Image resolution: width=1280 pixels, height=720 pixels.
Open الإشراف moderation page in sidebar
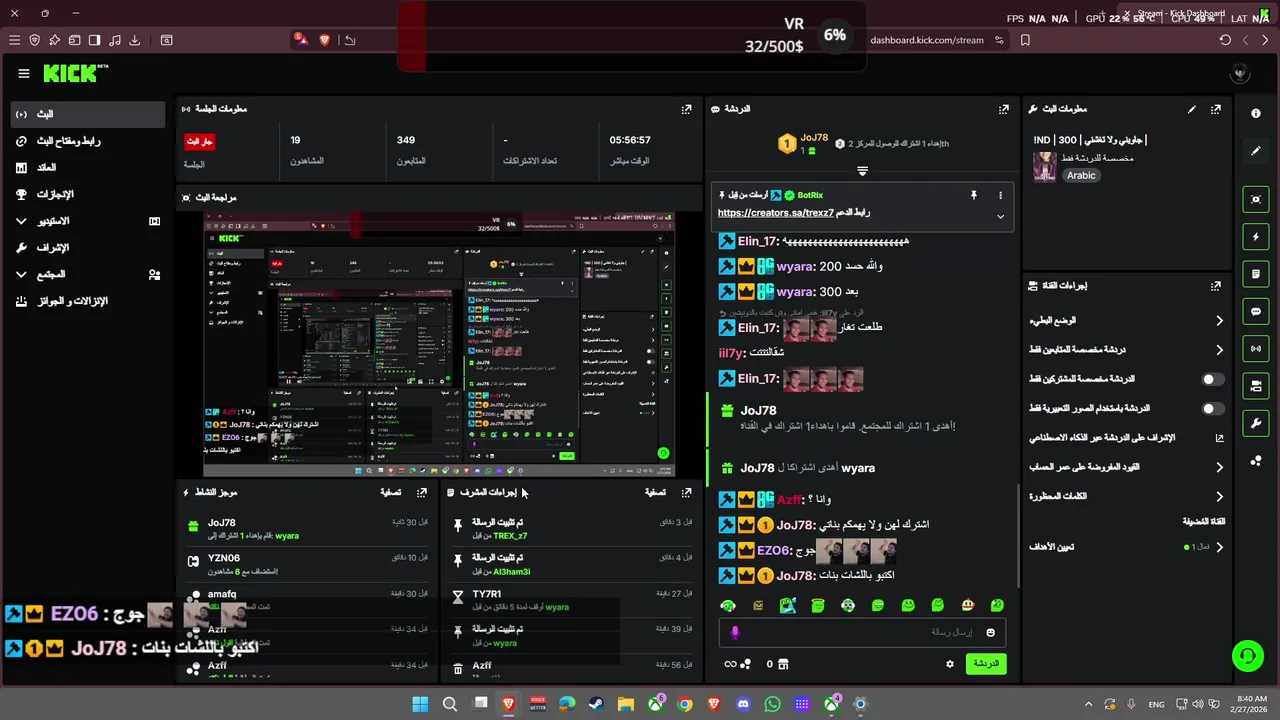(88, 247)
